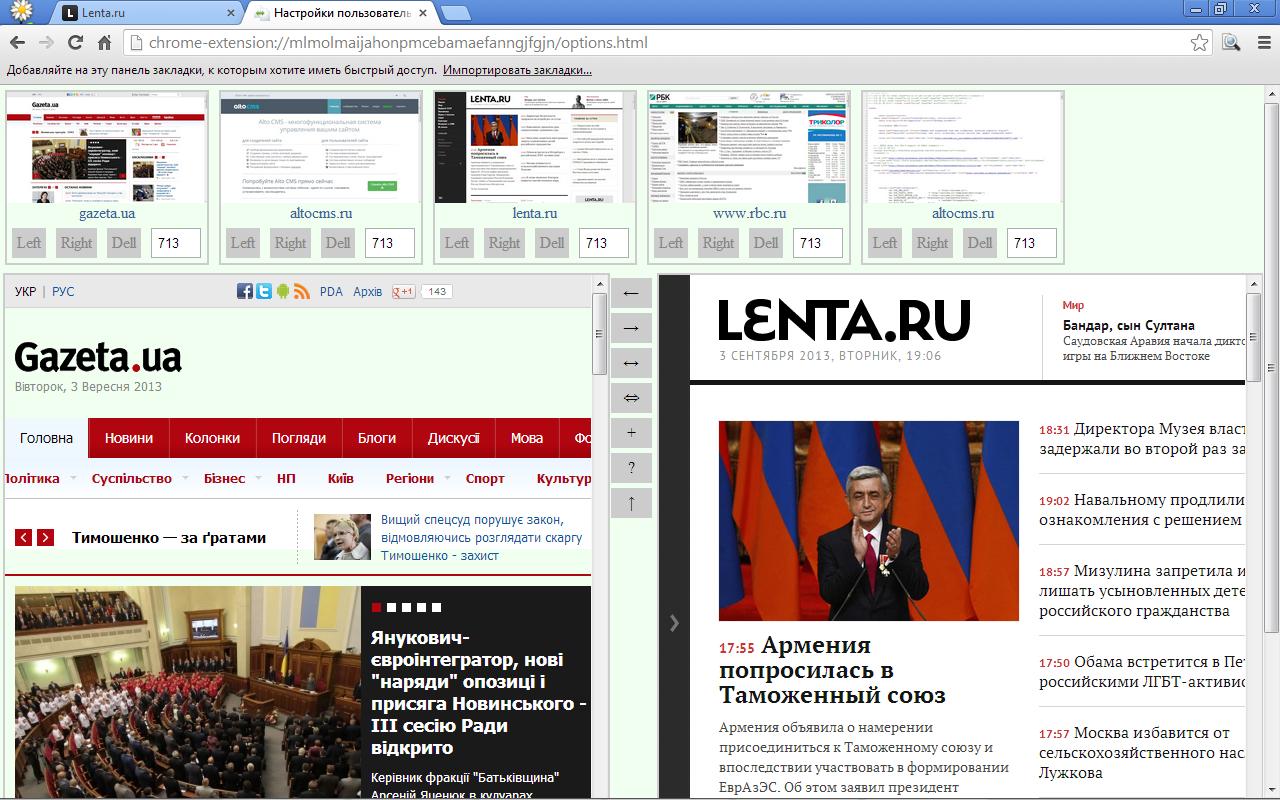Open the Блоги tab on Gazeta.ua

point(377,438)
